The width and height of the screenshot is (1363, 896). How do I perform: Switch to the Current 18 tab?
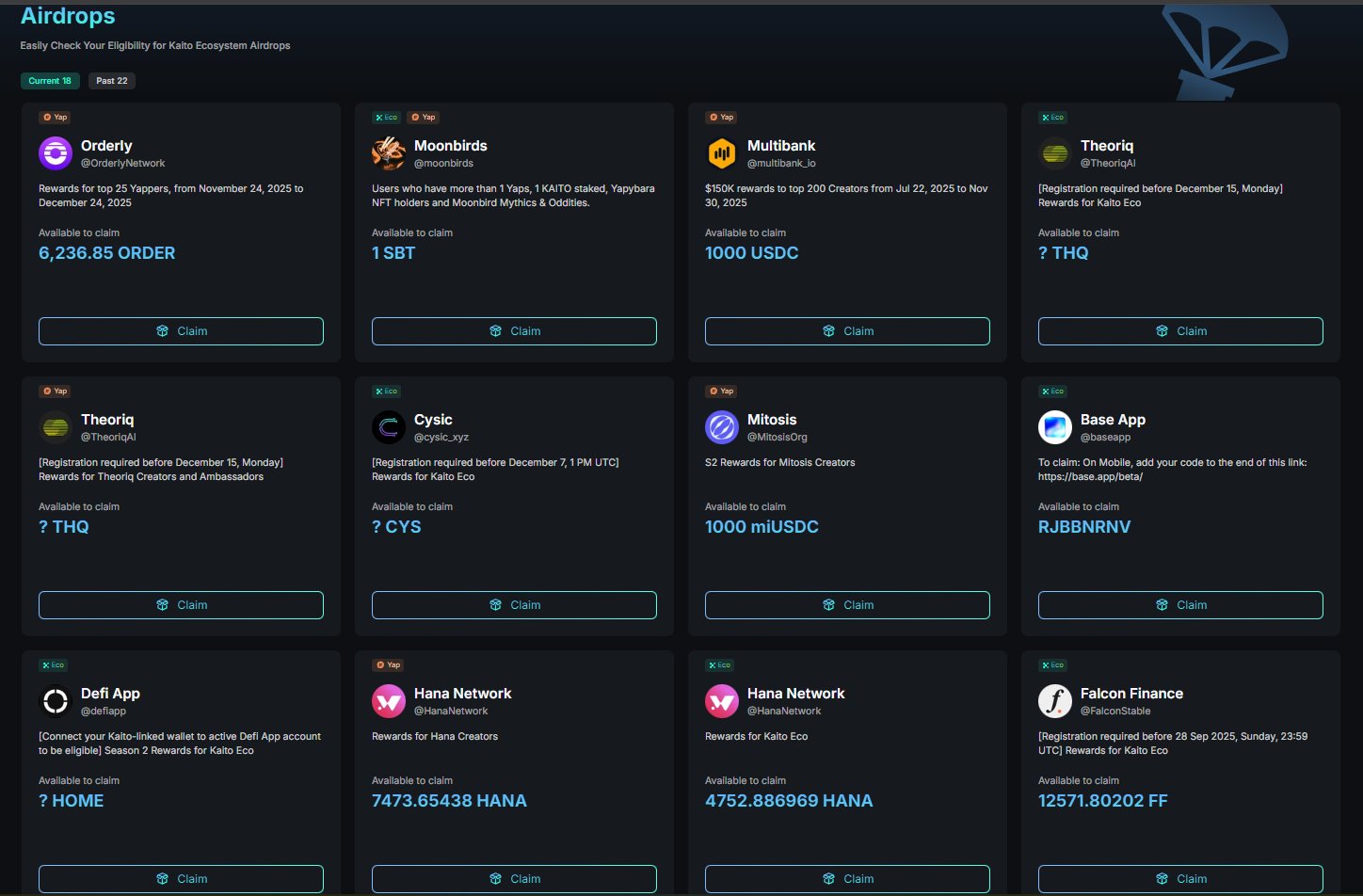pos(50,81)
